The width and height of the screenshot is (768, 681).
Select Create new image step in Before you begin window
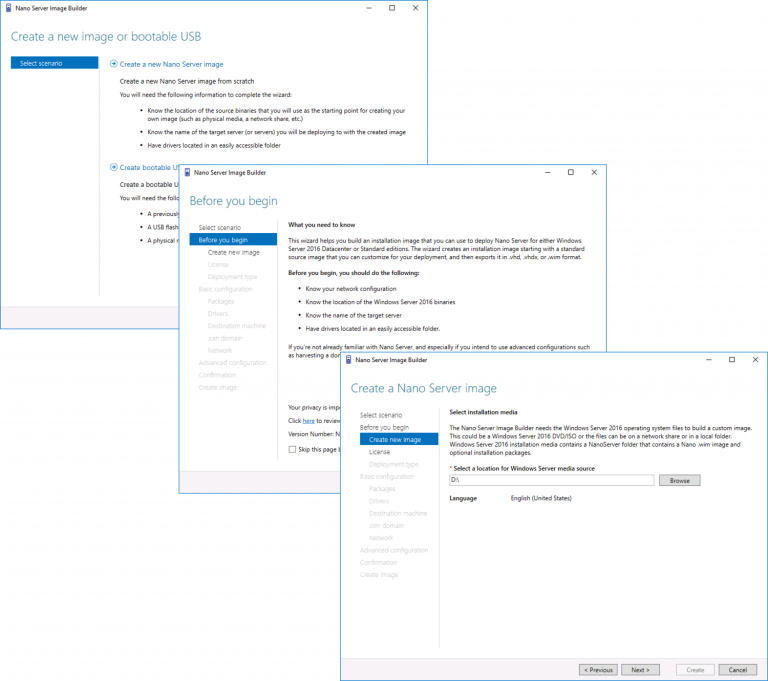tap(234, 252)
